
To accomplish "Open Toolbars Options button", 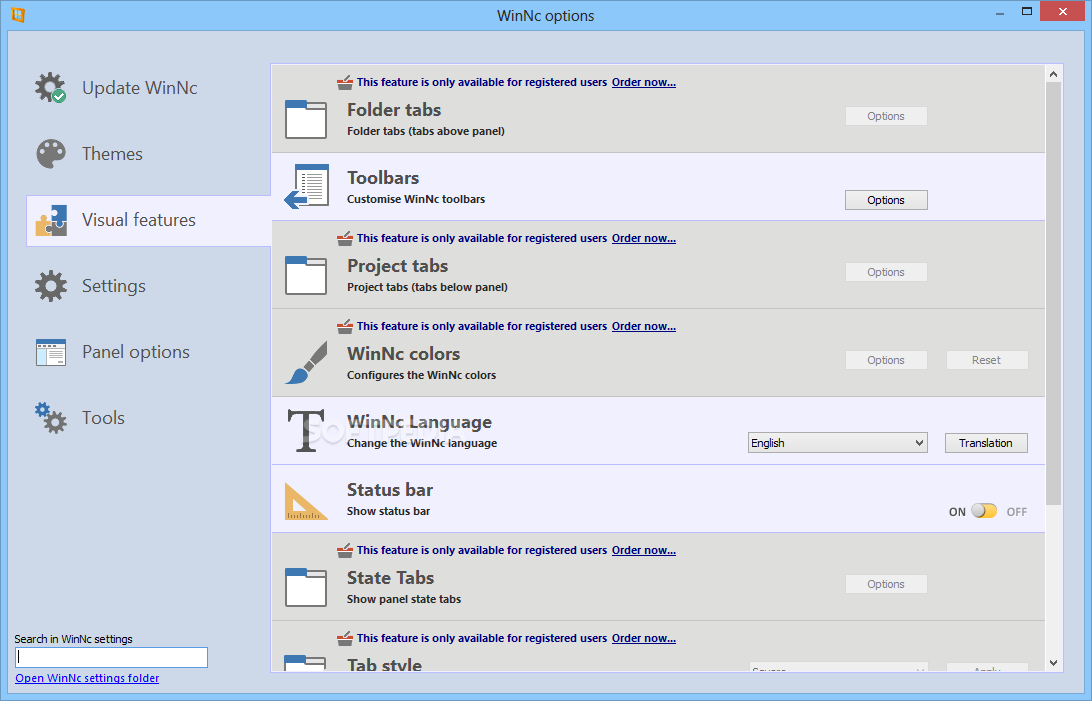I will click(886, 200).
